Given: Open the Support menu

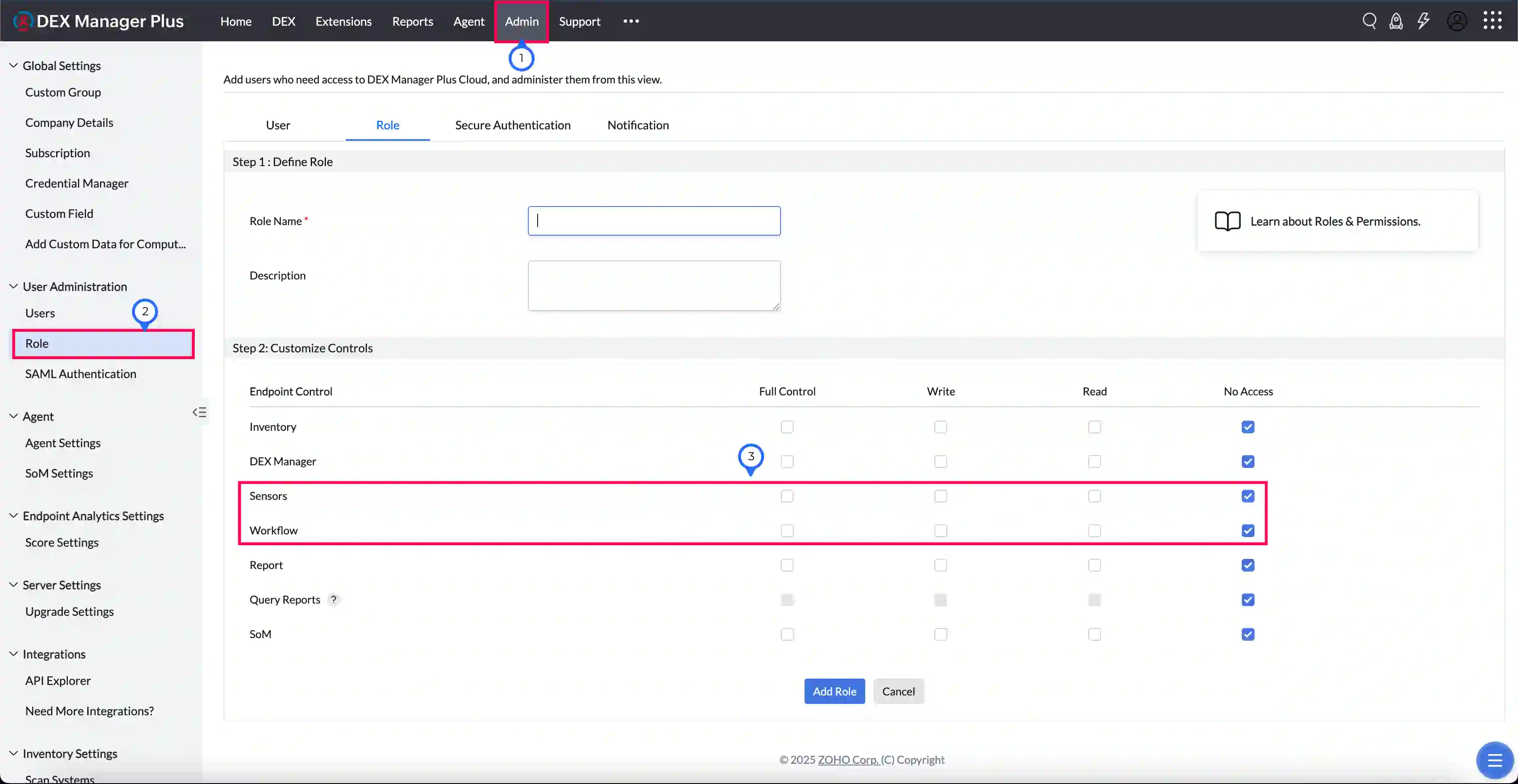Looking at the screenshot, I should pyautogui.click(x=580, y=21).
